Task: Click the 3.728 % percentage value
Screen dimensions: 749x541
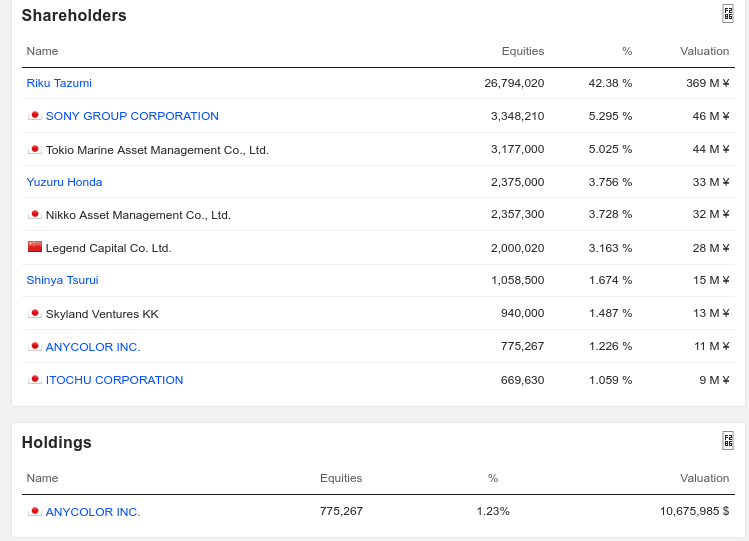Action: tap(610, 214)
